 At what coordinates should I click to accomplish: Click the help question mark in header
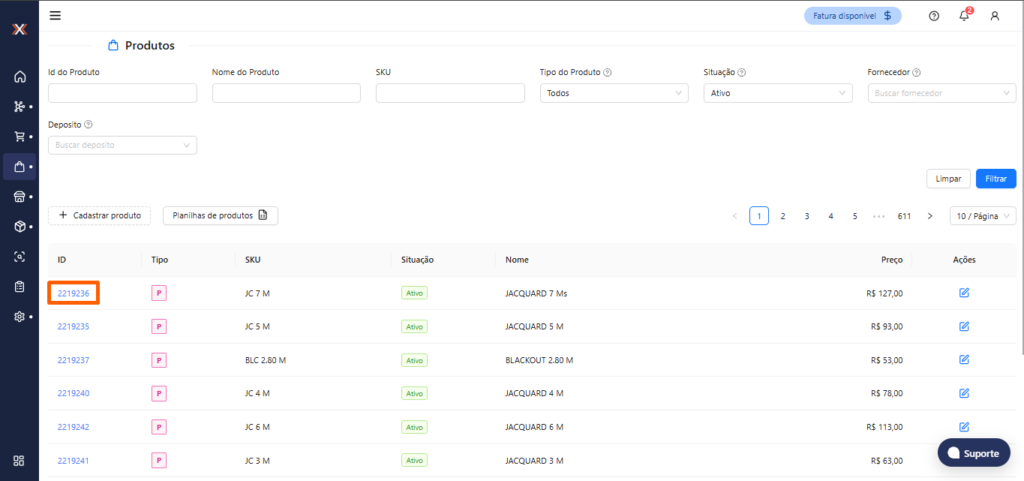tap(934, 16)
